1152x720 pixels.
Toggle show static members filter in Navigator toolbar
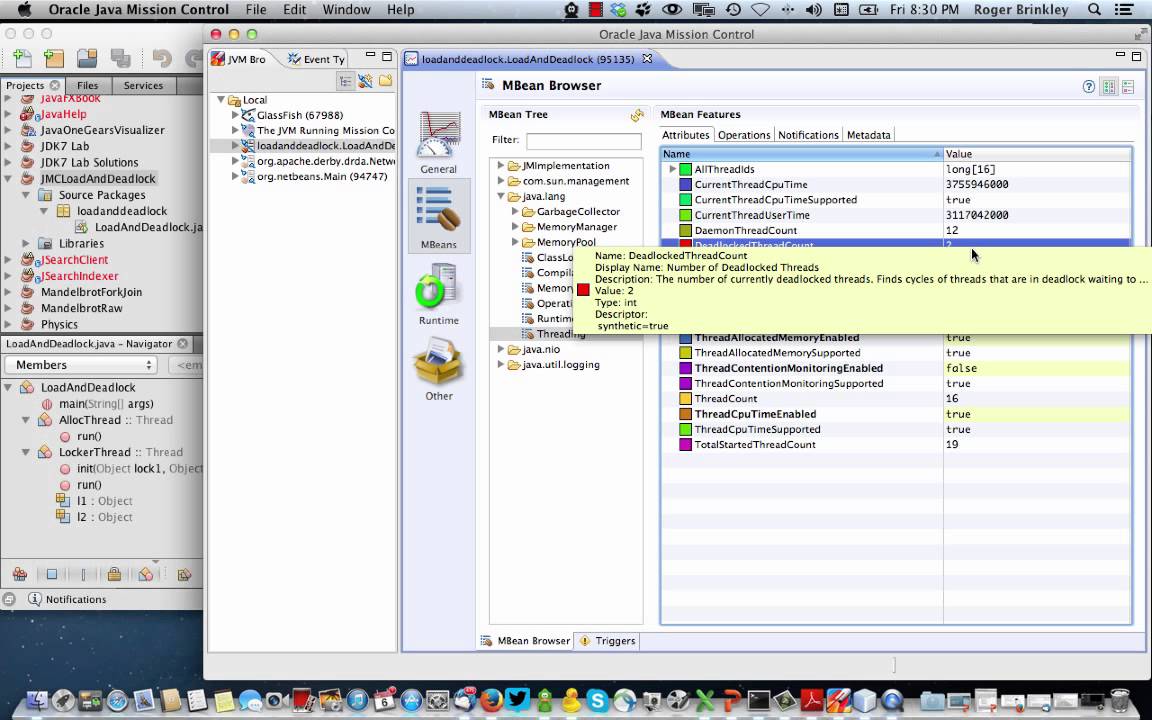(x=82, y=575)
